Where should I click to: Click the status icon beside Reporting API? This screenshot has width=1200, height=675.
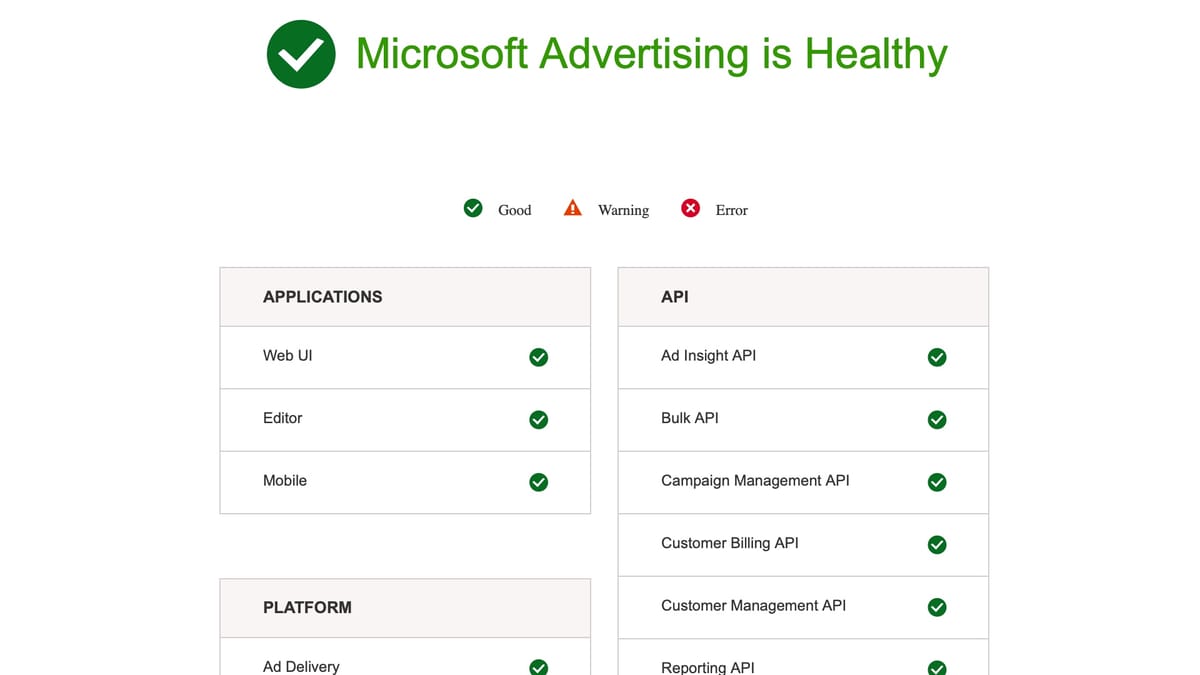(937, 668)
